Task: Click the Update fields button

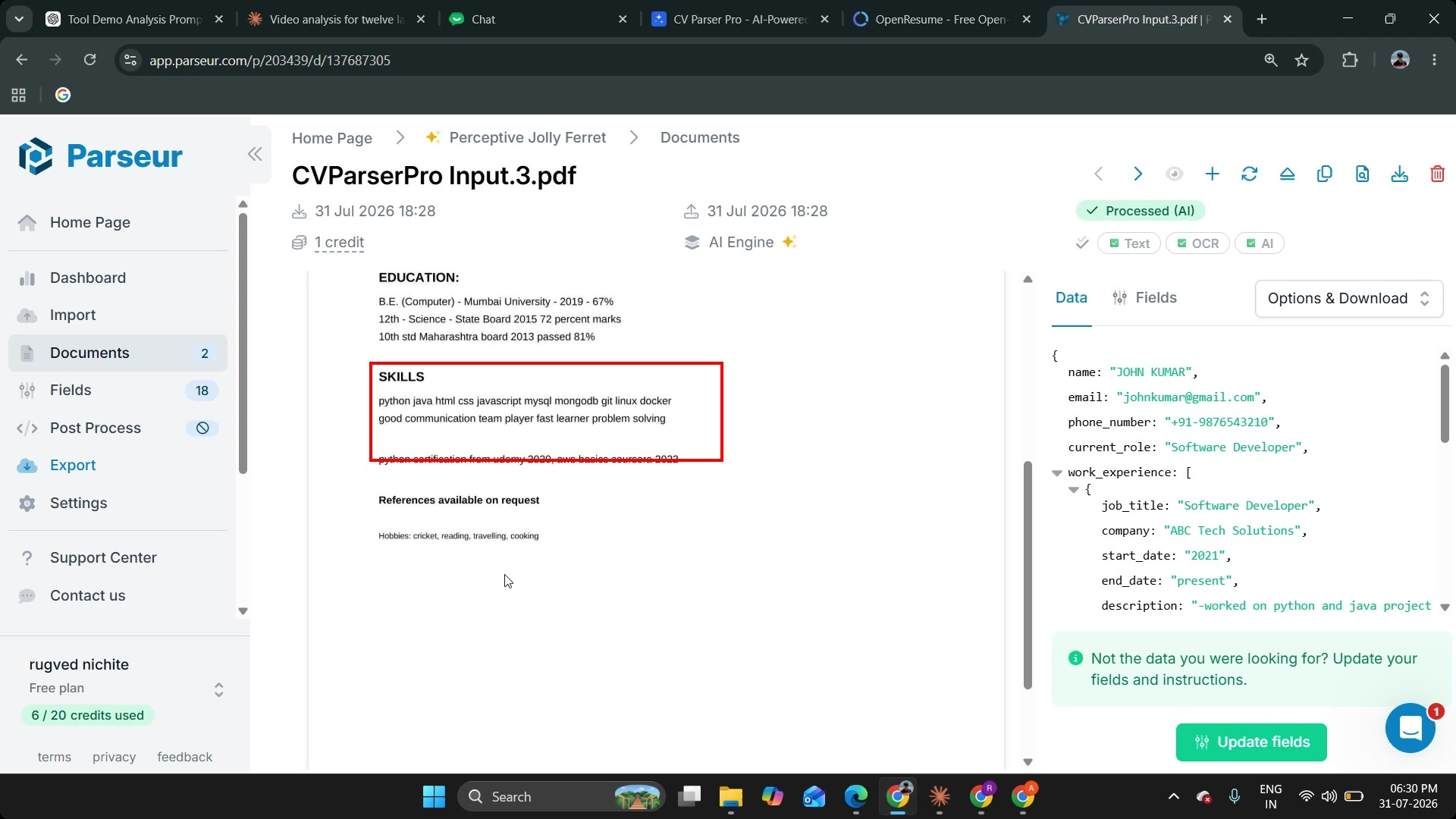Action: pyautogui.click(x=1251, y=742)
